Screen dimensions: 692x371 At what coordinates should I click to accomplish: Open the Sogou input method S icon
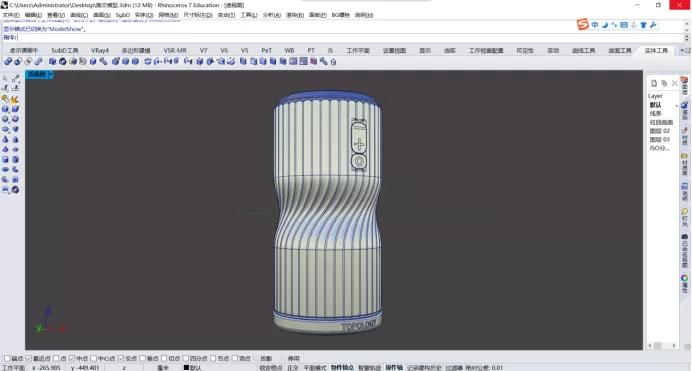point(583,25)
